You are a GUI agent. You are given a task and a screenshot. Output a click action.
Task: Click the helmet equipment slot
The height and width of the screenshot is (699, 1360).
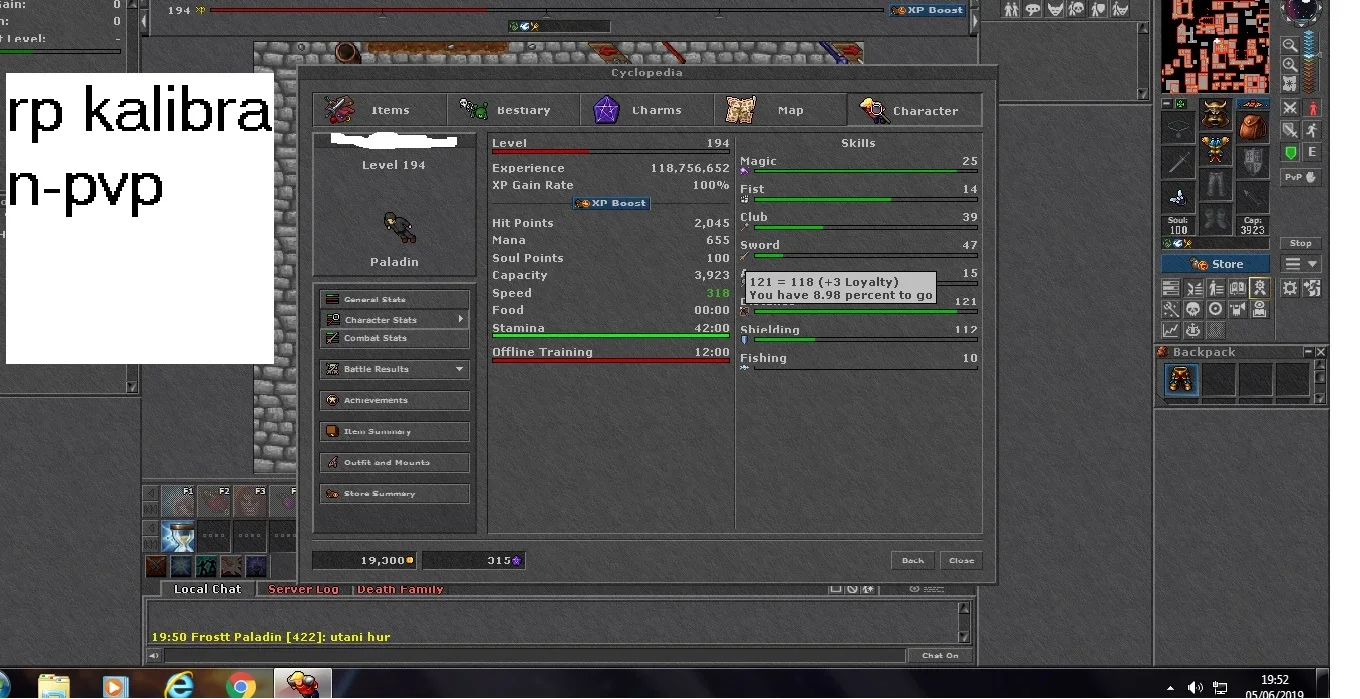[1215, 114]
